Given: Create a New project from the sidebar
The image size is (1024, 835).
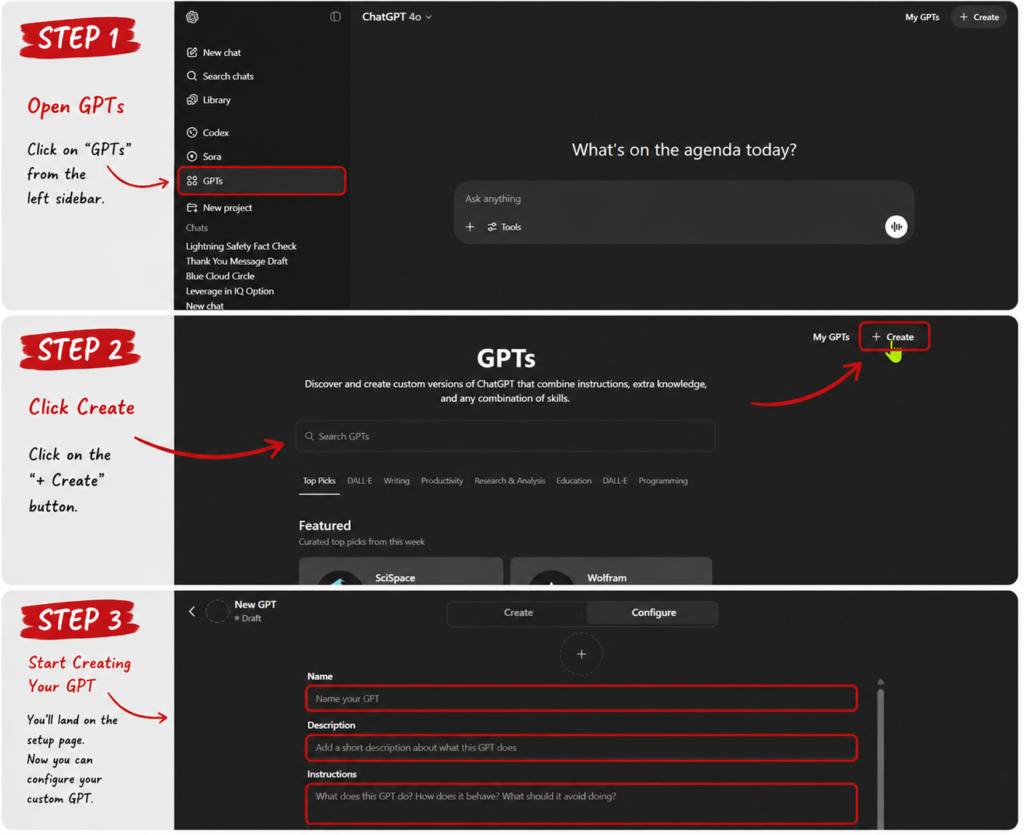Looking at the screenshot, I should pyautogui.click(x=219, y=208).
